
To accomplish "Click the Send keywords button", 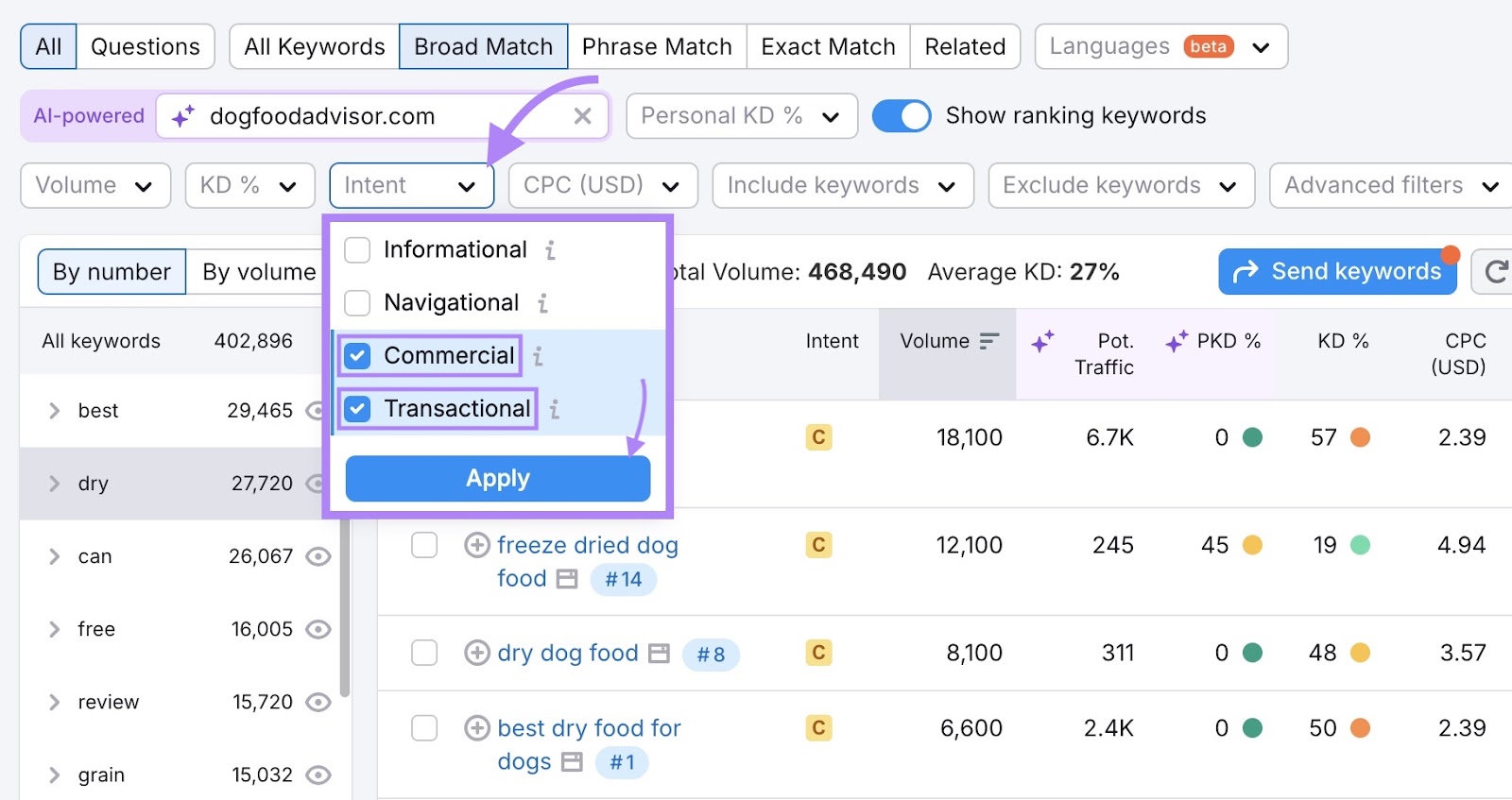I will click(x=1336, y=271).
